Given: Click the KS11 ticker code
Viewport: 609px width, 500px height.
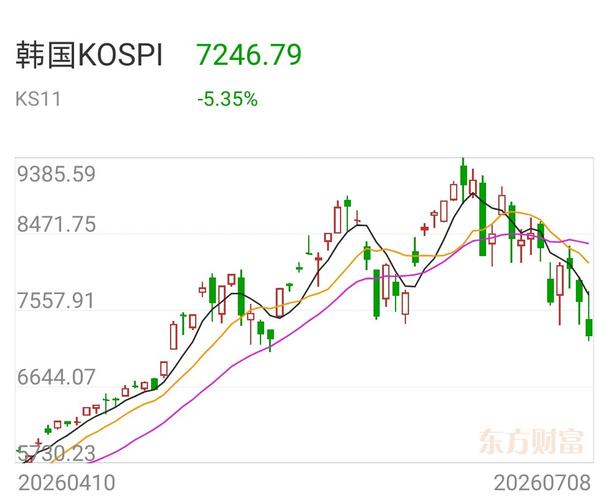Looking at the screenshot, I should pyautogui.click(x=38, y=99).
